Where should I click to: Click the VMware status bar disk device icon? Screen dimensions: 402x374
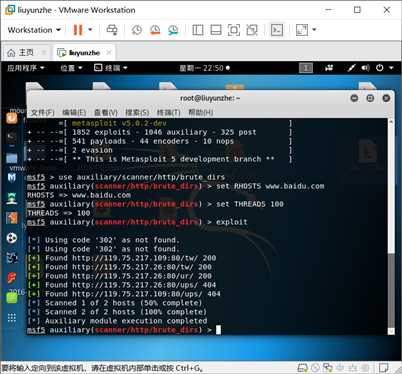pyautogui.click(x=303, y=368)
